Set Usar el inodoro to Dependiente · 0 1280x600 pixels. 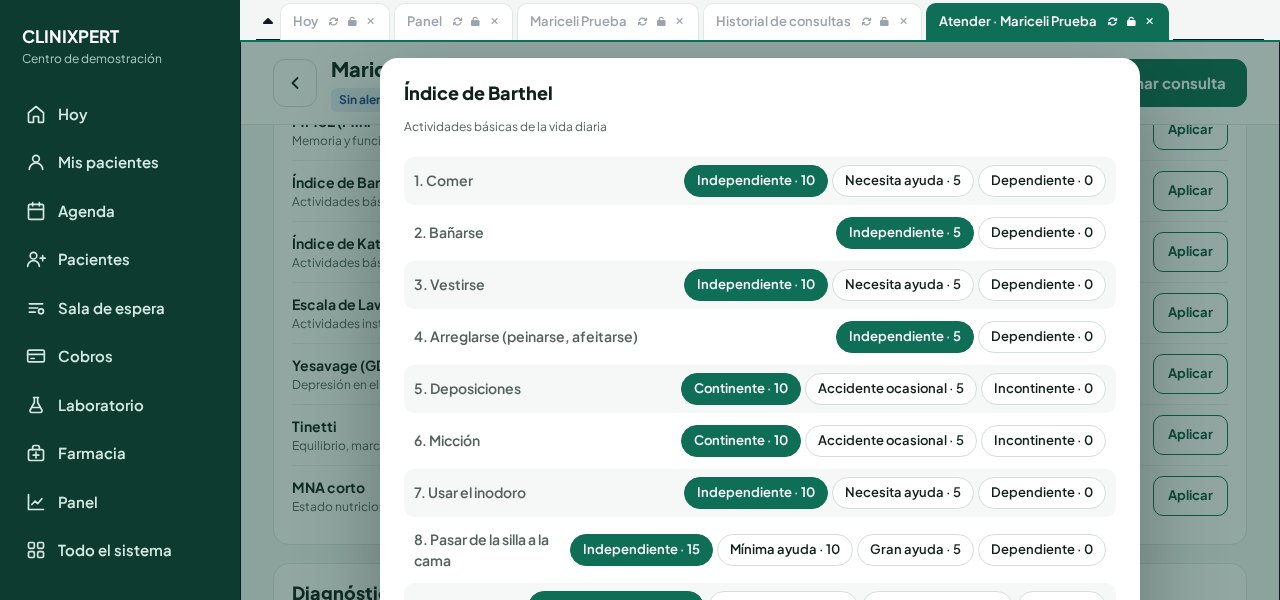point(1042,493)
